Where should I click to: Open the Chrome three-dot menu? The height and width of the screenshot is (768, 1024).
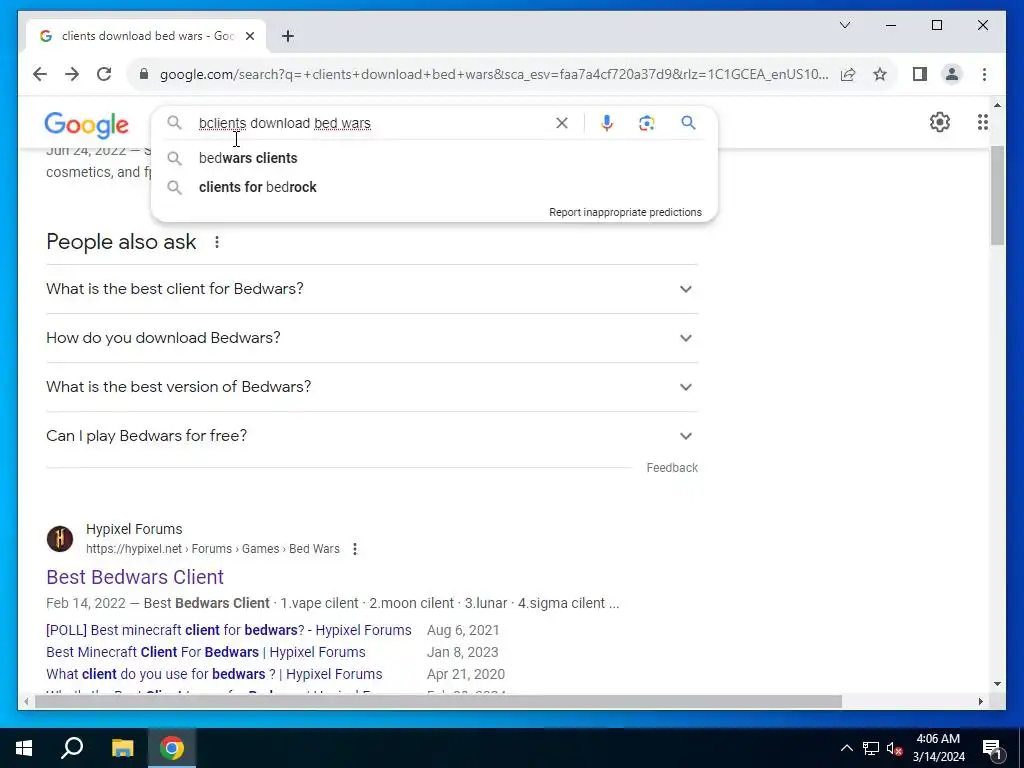984,74
